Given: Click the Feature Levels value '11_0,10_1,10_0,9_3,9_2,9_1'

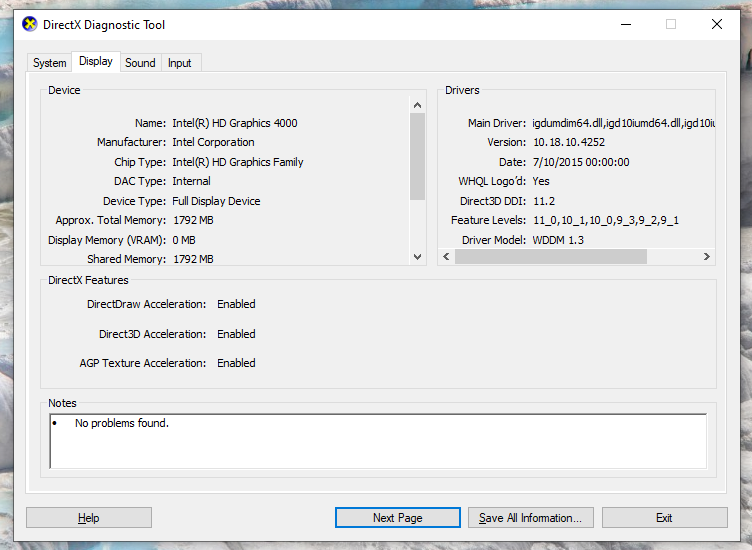Looking at the screenshot, I should click(606, 221).
